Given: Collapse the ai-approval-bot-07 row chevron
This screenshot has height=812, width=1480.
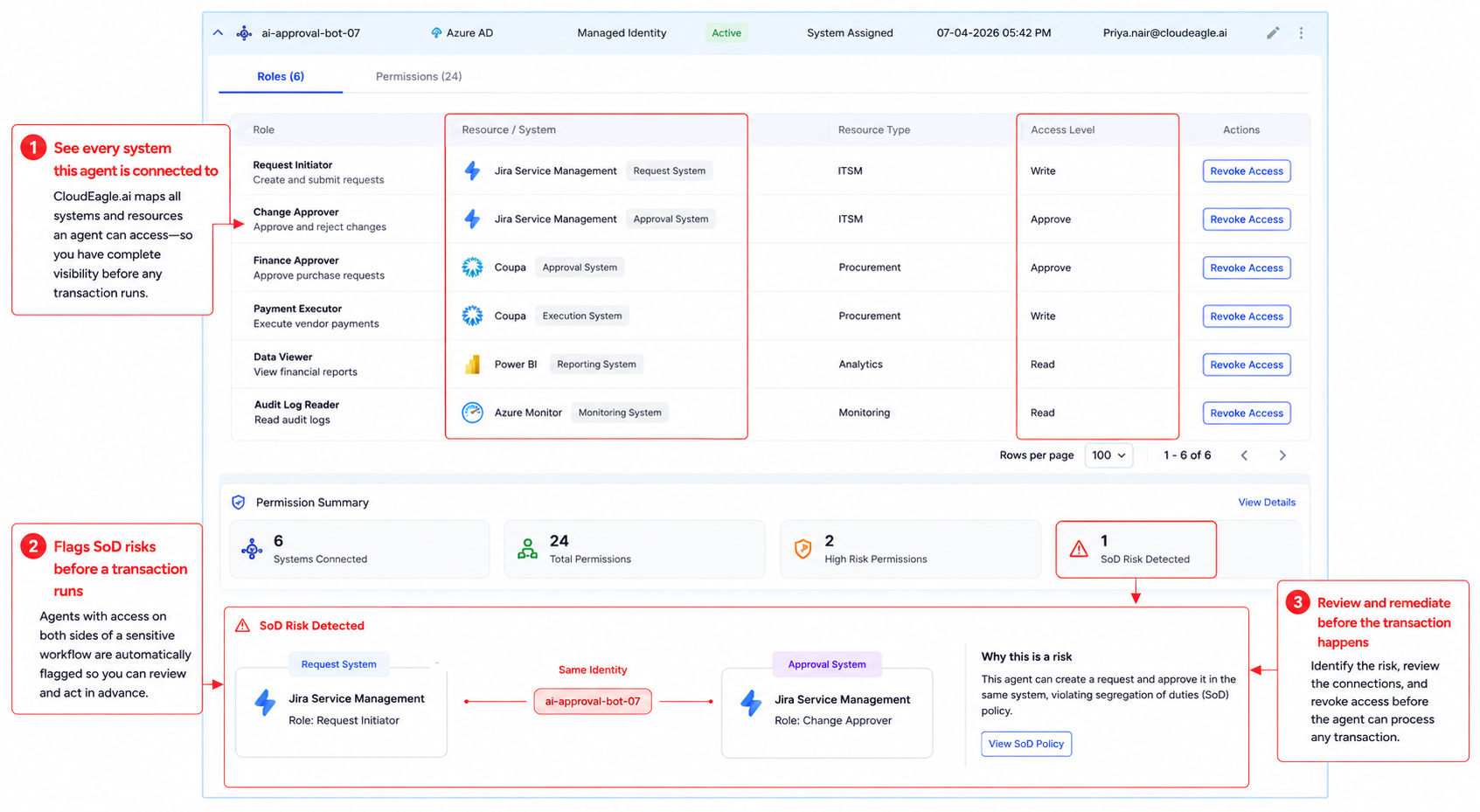Looking at the screenshot, I should [218, 33].
